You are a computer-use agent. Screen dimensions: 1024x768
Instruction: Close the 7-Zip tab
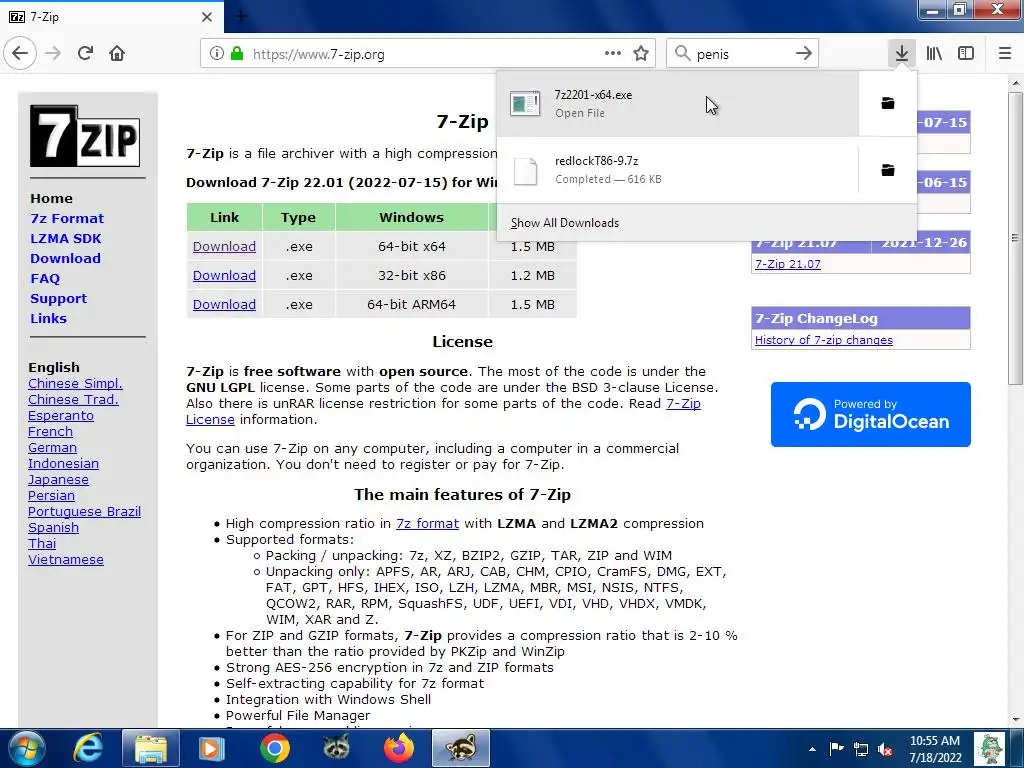[x=207, y=17]
